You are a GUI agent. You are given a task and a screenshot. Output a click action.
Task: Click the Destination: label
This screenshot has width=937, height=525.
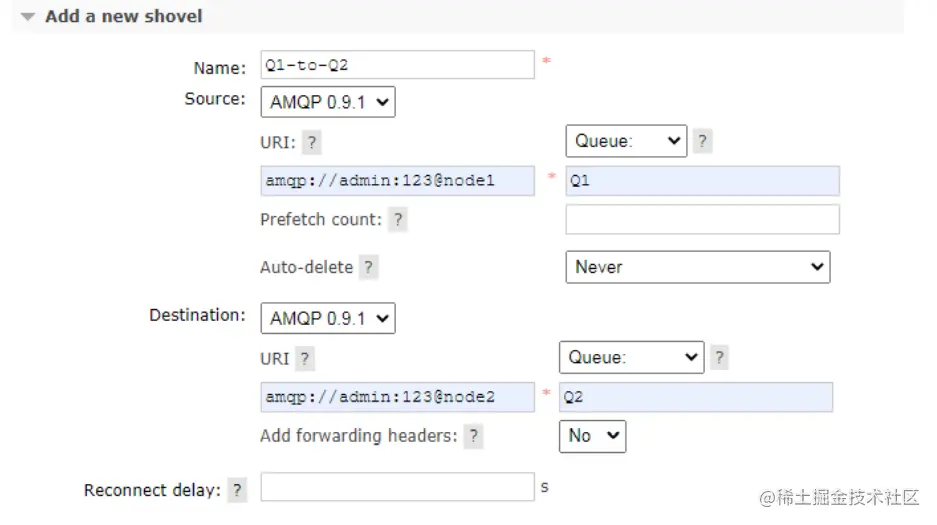click(x=197, y=315)
